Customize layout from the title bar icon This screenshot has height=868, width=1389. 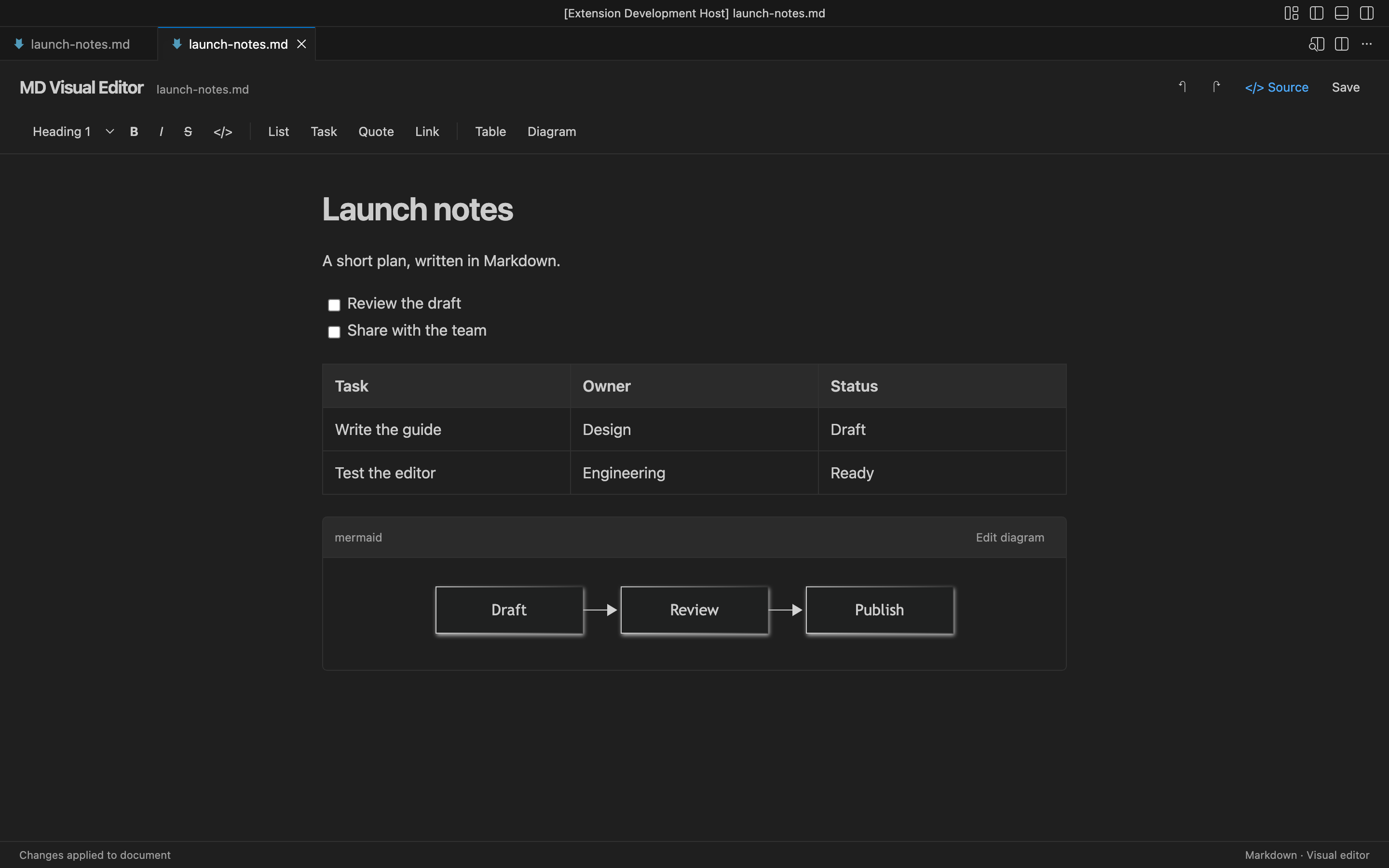click(1292, 13)
